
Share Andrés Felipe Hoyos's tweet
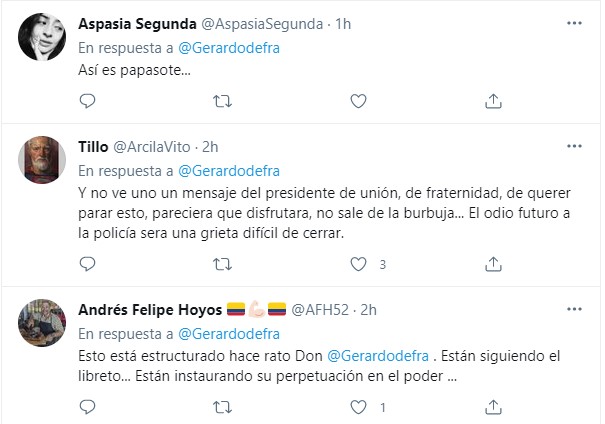[493, 407]
